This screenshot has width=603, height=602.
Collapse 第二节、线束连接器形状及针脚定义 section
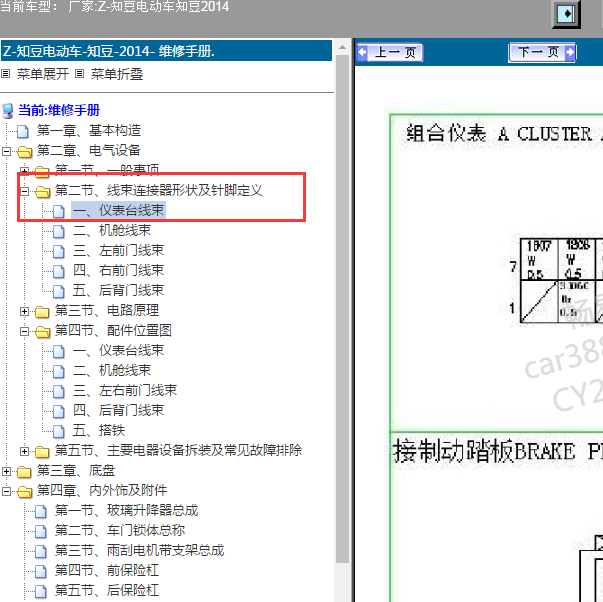(x=25, y=191)
